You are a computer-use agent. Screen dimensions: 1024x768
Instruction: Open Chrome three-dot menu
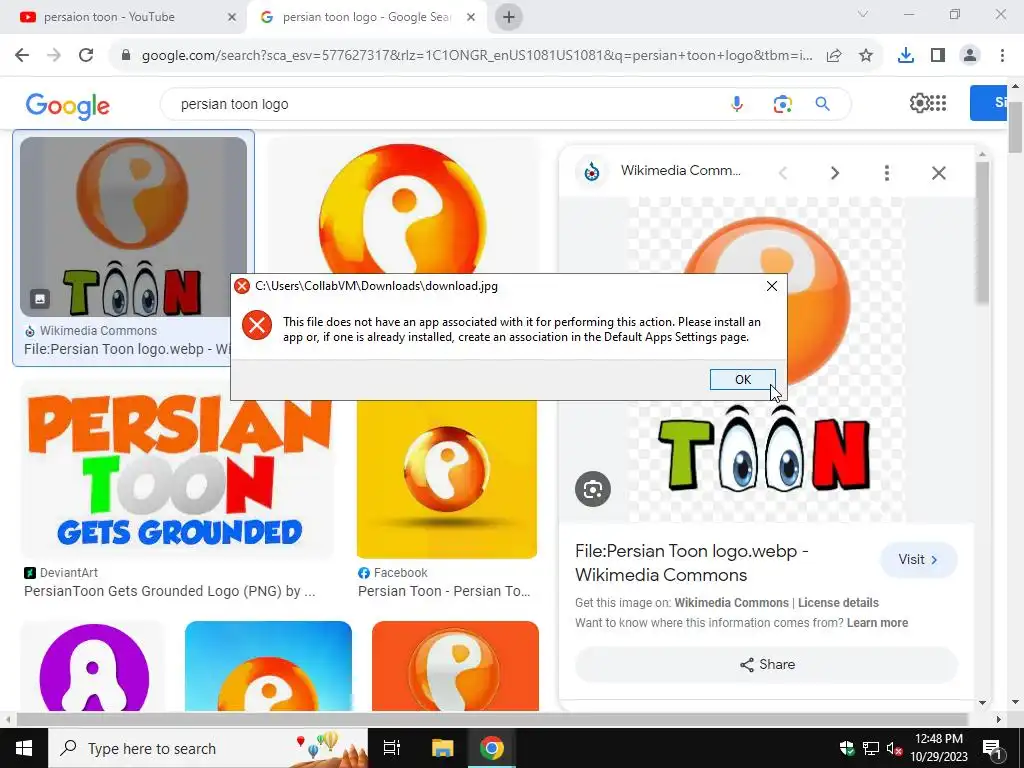1002,56
